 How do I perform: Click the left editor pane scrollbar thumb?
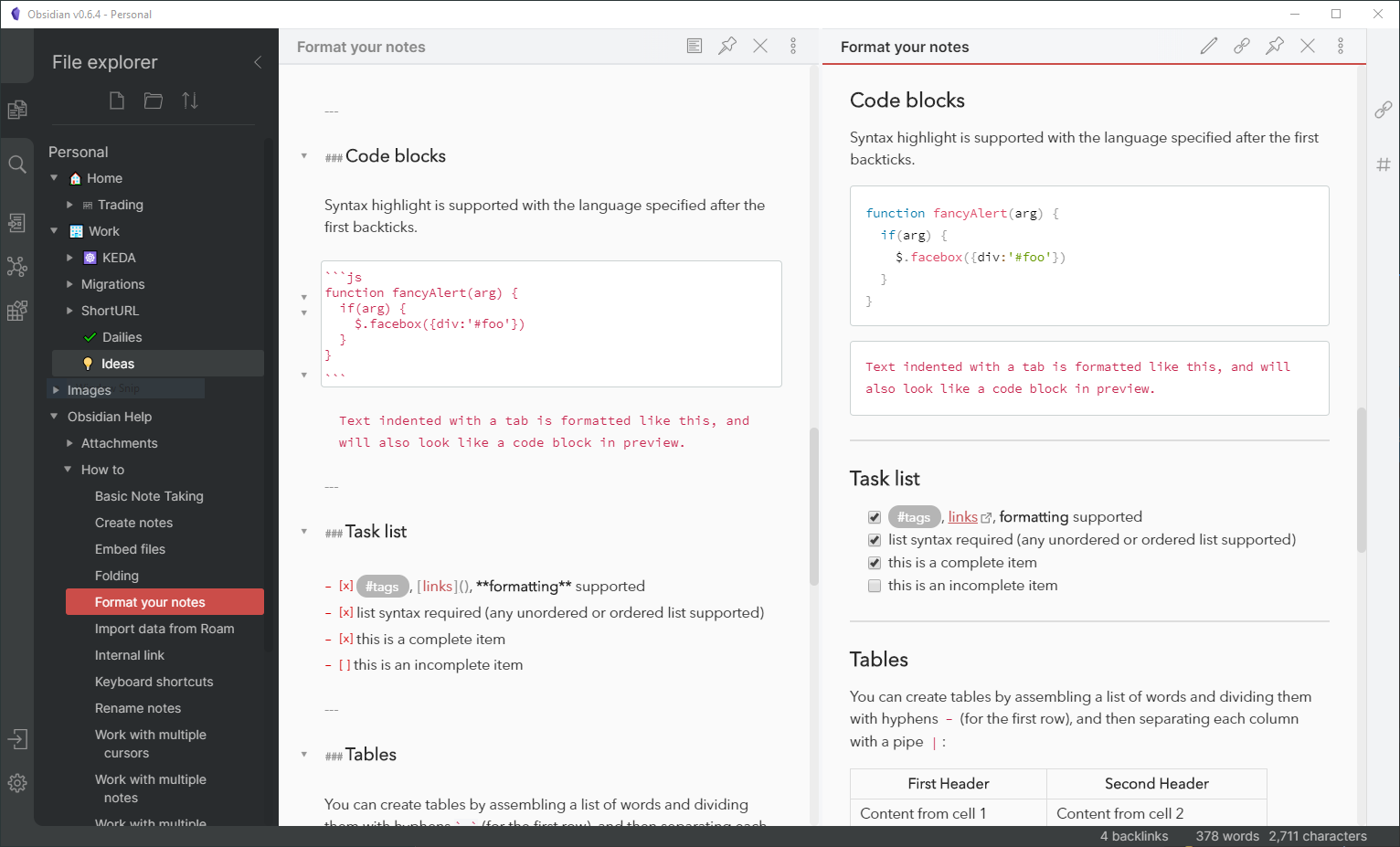(813, 506)
